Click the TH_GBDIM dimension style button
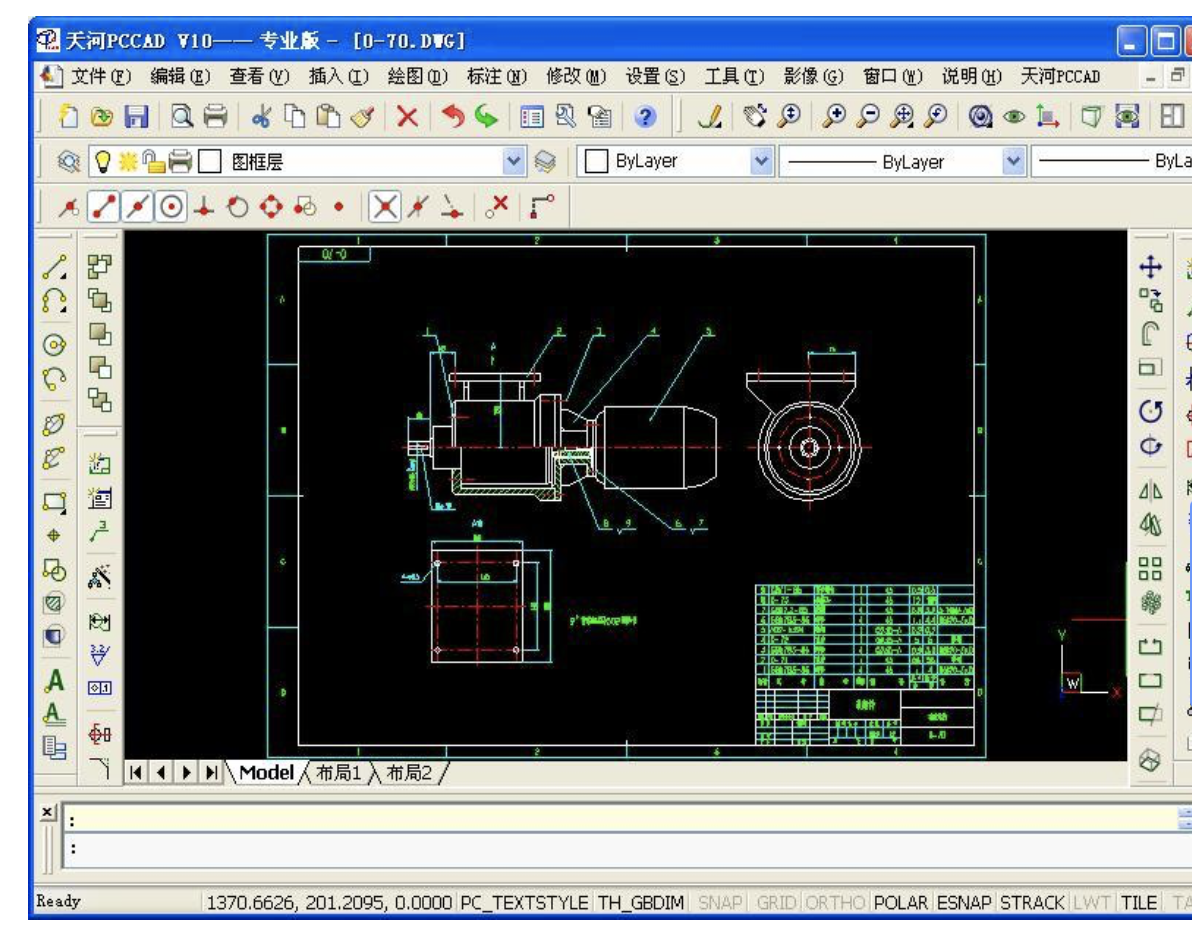Viewport: 1192px width, 938px height. pos(640,902)
